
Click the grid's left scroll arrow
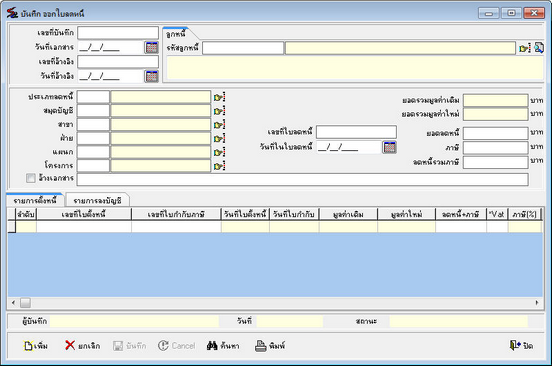point(13,303)
